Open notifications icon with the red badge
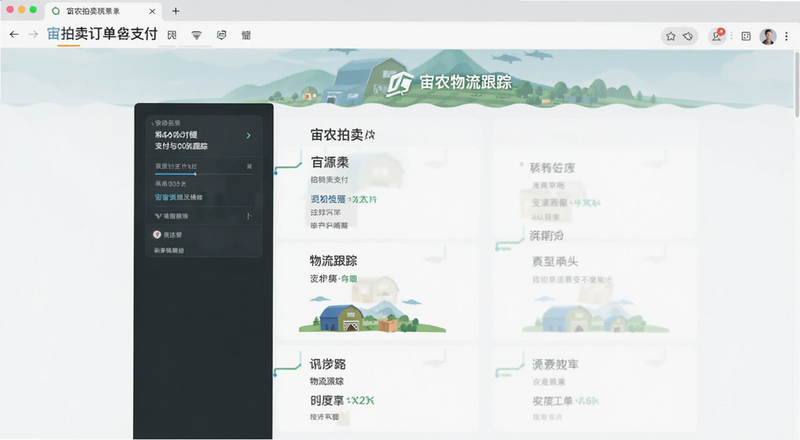Screen dimensions: 800x440 717,36
